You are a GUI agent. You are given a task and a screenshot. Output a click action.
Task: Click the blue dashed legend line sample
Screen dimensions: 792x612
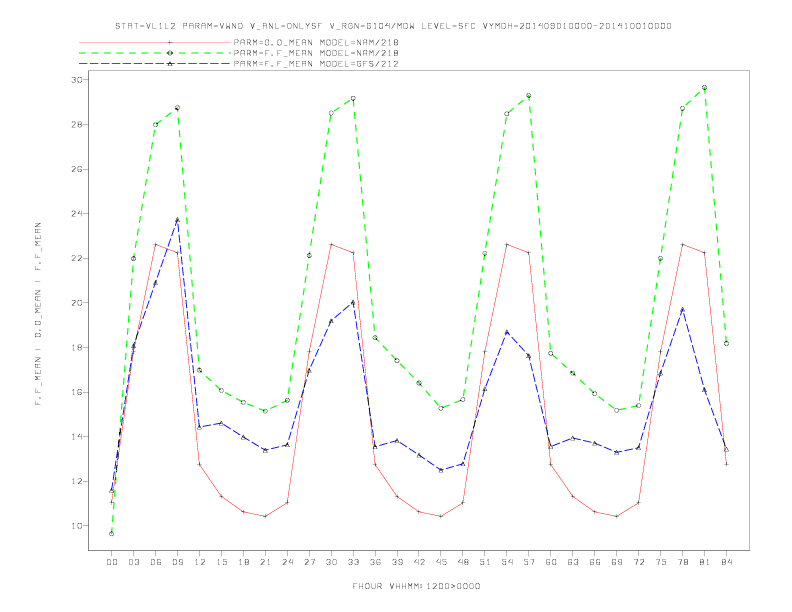[x=155, y=64]
